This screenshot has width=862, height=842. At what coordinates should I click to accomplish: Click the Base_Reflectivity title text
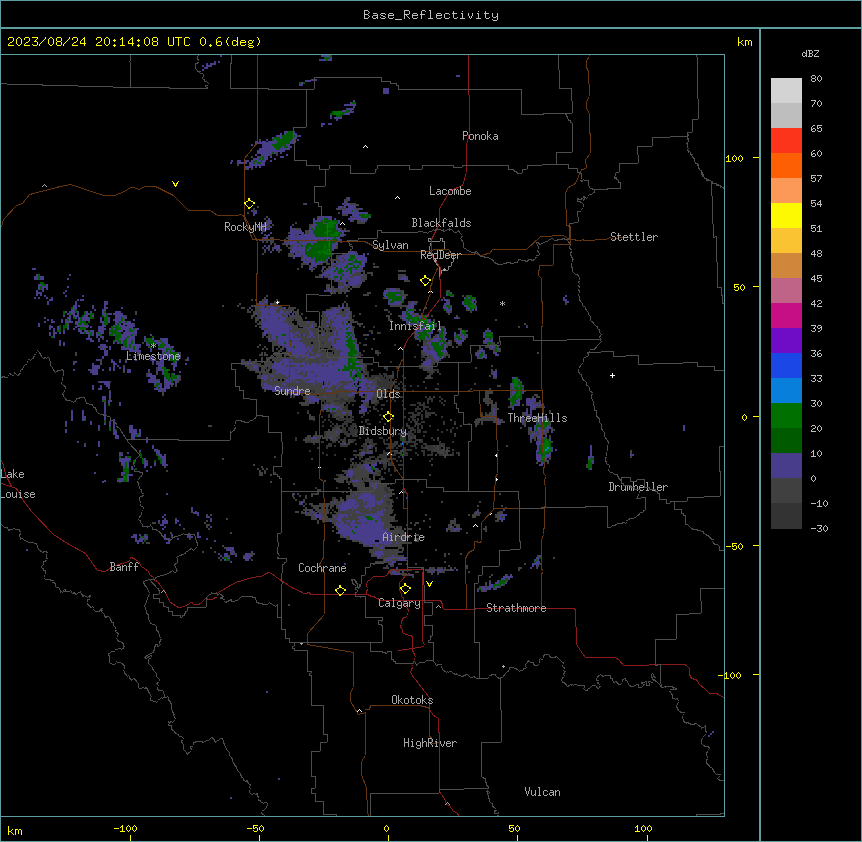pyautogui.click(x=431, y=15)
